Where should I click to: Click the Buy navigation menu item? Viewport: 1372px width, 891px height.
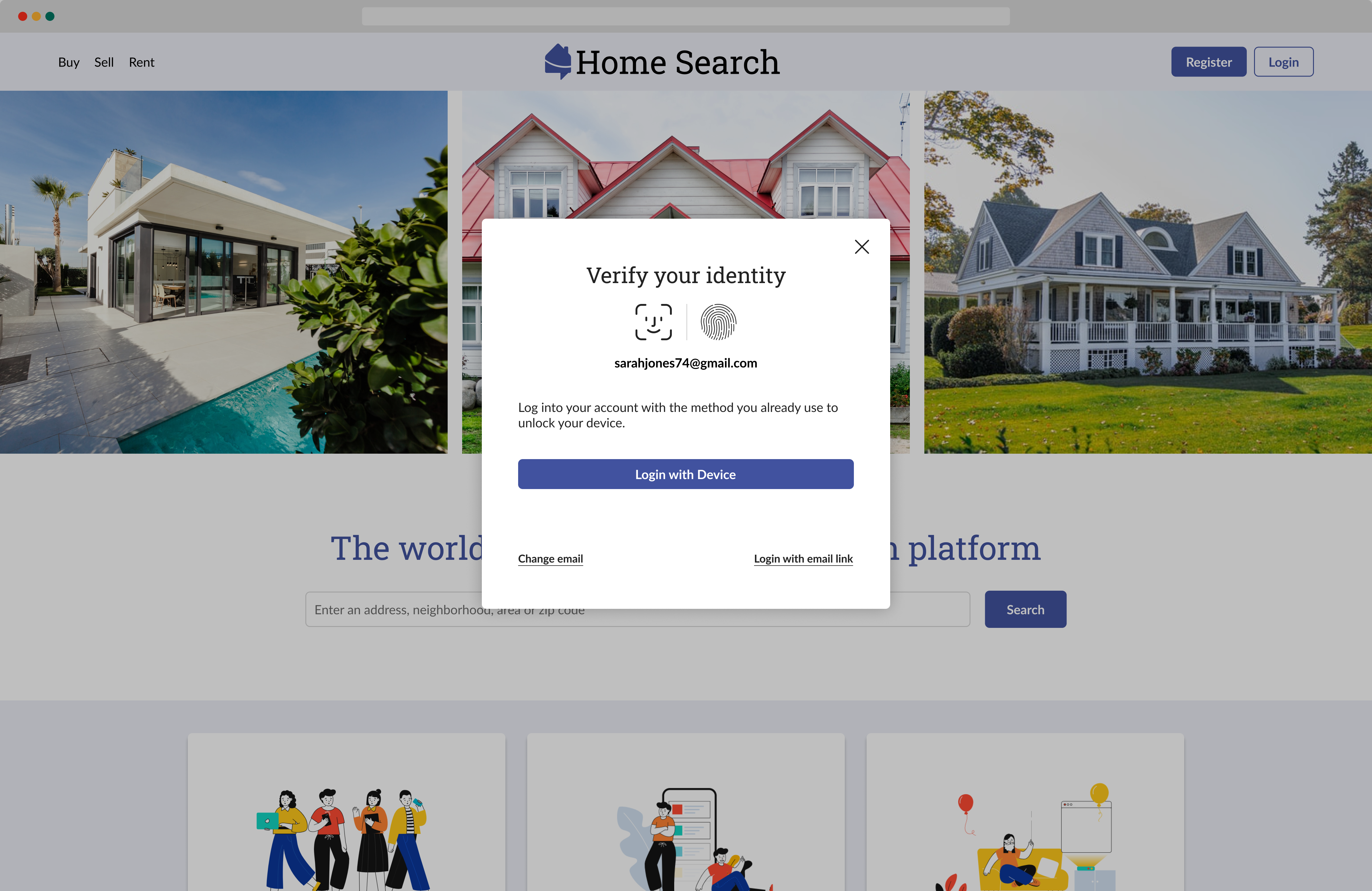point(68,61)
